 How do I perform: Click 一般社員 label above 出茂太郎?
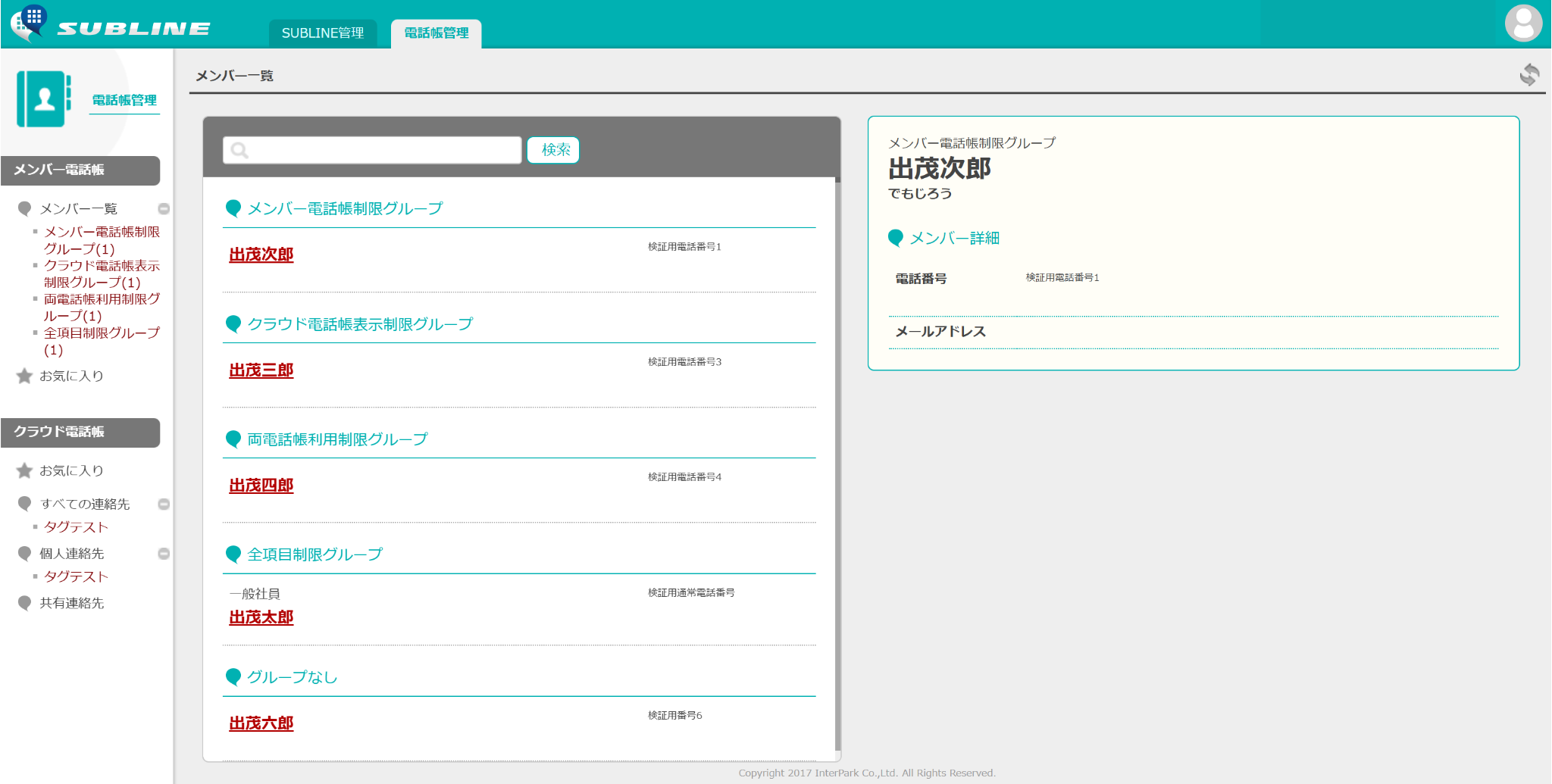pyautogui.click(x=255, y=595)
